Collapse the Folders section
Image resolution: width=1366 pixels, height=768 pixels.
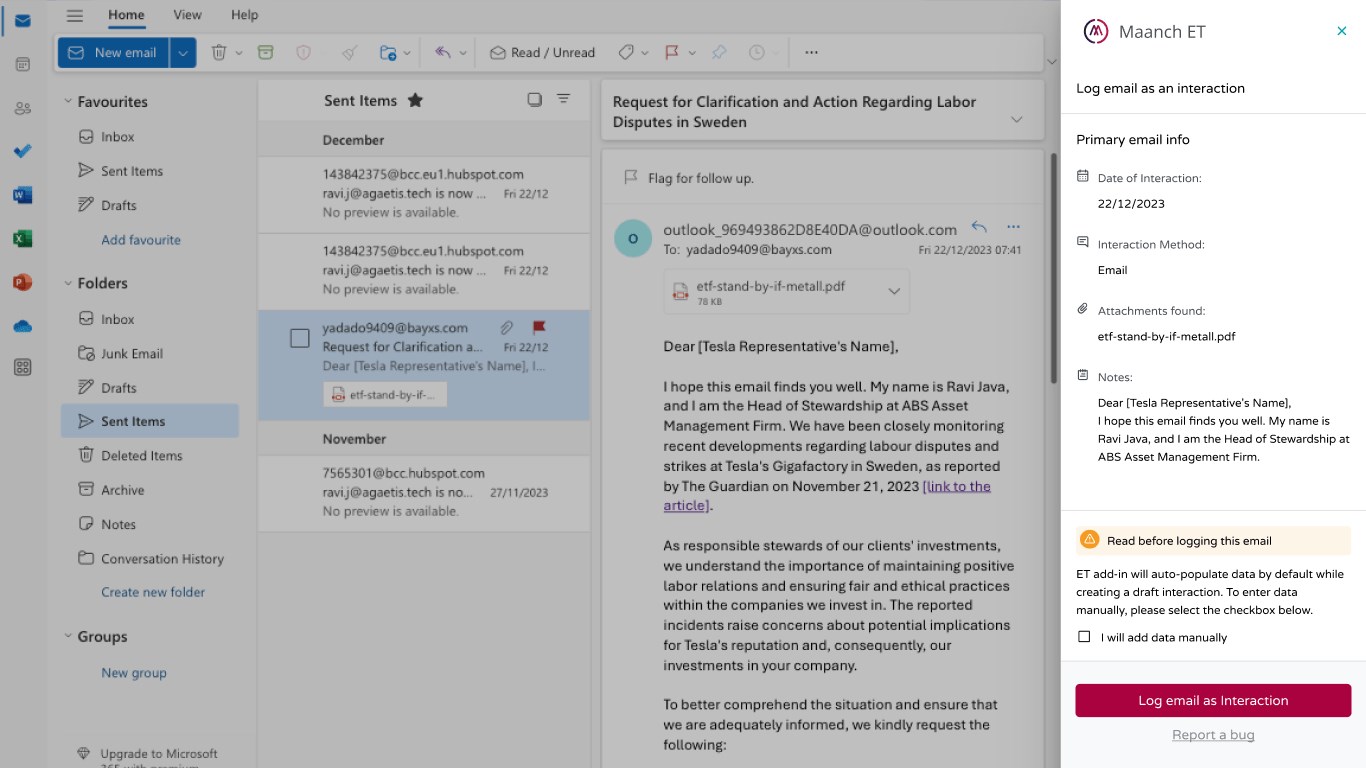(68, 283)
